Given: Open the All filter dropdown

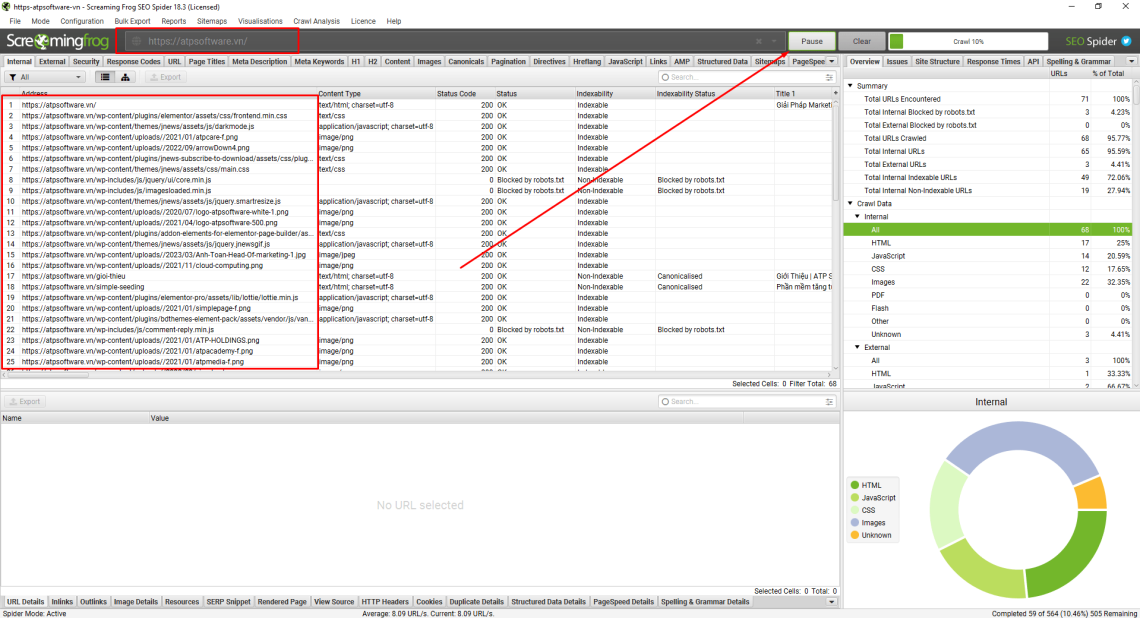Looking at the screenshot, I should tap(79, 77).
